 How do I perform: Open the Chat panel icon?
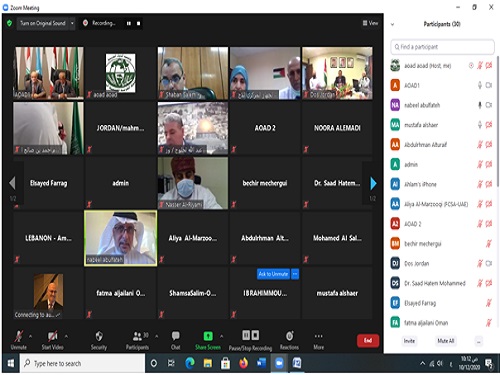(175, 336)
